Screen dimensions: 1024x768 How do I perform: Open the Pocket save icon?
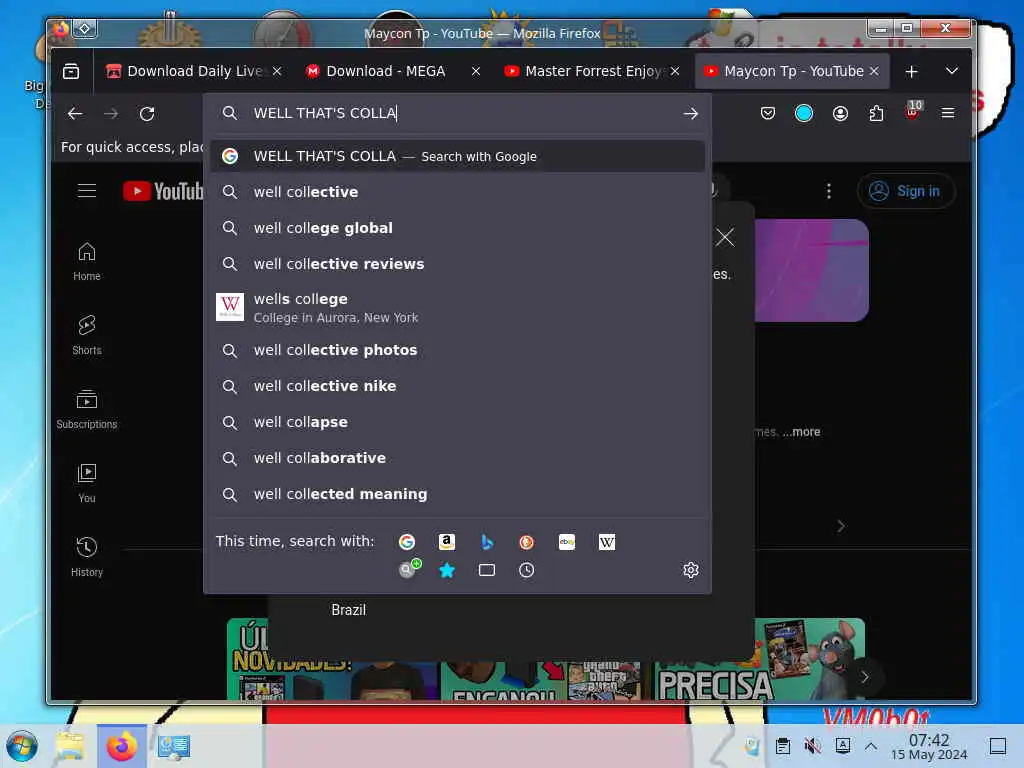coord(768,114)
